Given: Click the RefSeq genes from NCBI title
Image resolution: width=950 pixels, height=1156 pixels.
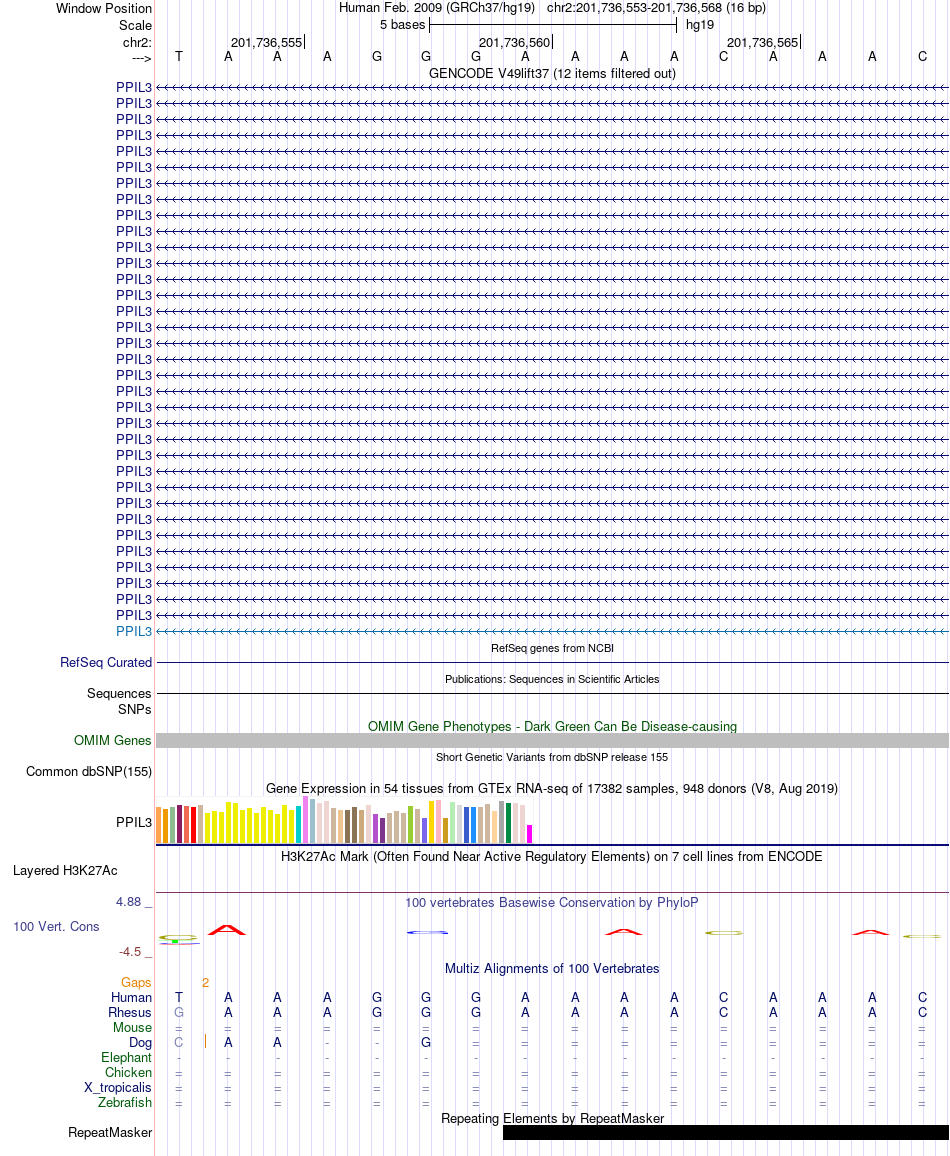Looking at the screenshot, I should 552,648.
